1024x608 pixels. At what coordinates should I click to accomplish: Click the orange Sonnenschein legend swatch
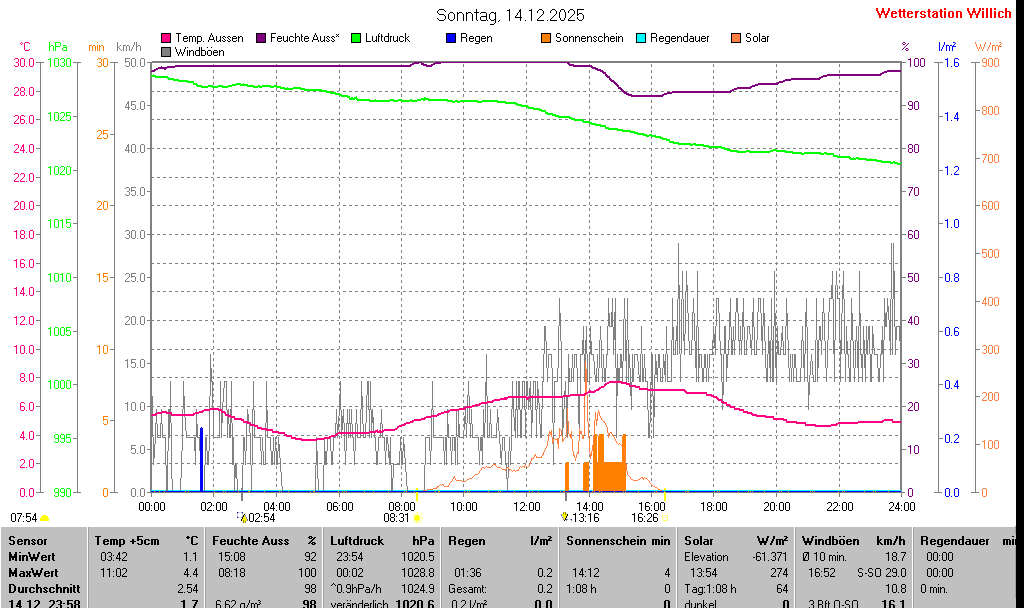point(546,38)
